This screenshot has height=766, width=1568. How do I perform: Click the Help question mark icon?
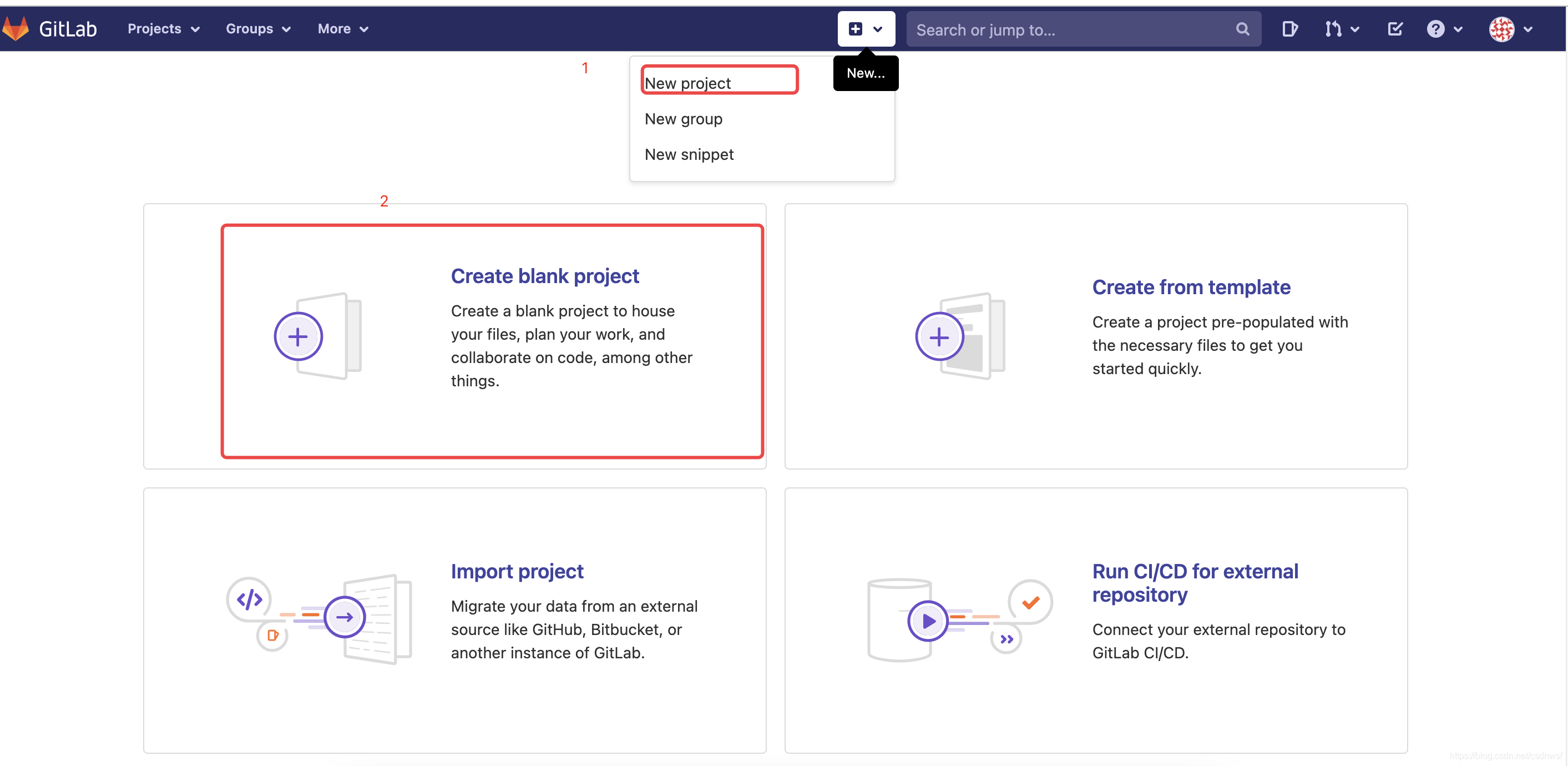point(1435,29)
